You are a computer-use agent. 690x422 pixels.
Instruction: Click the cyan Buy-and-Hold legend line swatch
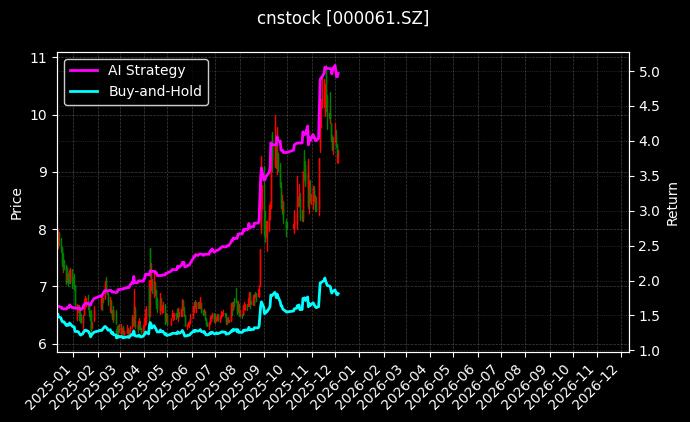pyautogui.click(x=84, y=91)
